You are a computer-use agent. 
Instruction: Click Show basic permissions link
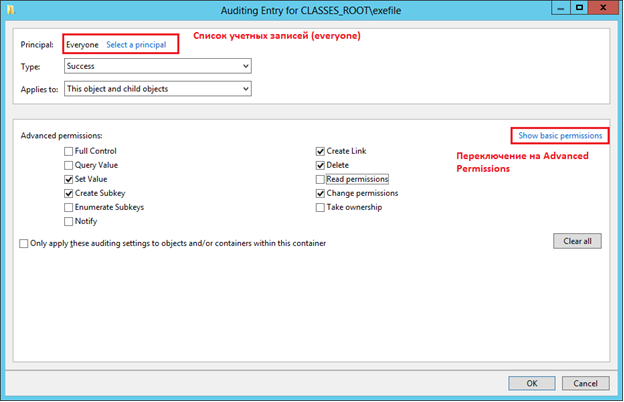point(560,136)
